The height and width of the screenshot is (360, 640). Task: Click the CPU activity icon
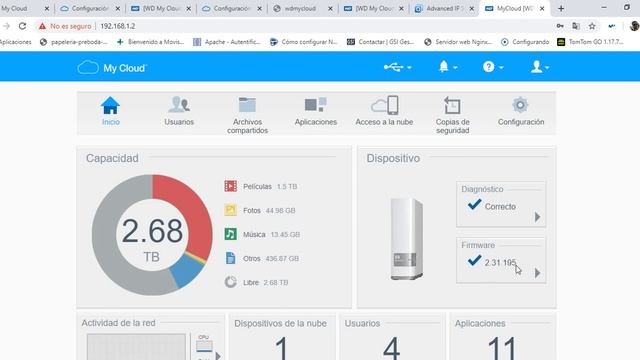[x=204, y=343]
